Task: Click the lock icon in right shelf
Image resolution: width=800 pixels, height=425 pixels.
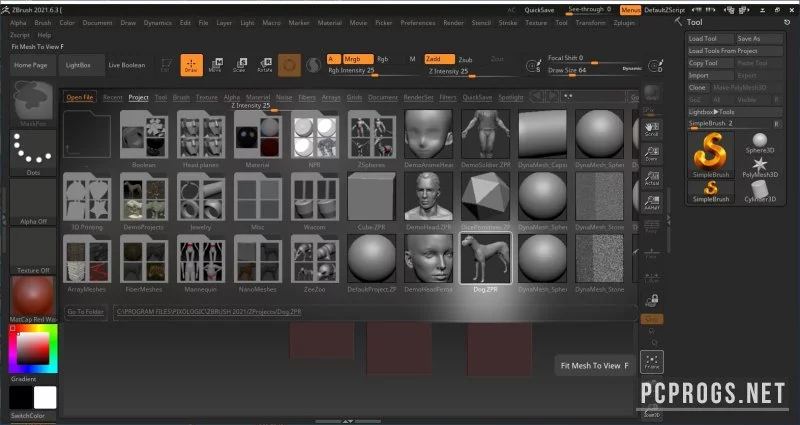Action: pyautogui.click(x=652, y=300)
